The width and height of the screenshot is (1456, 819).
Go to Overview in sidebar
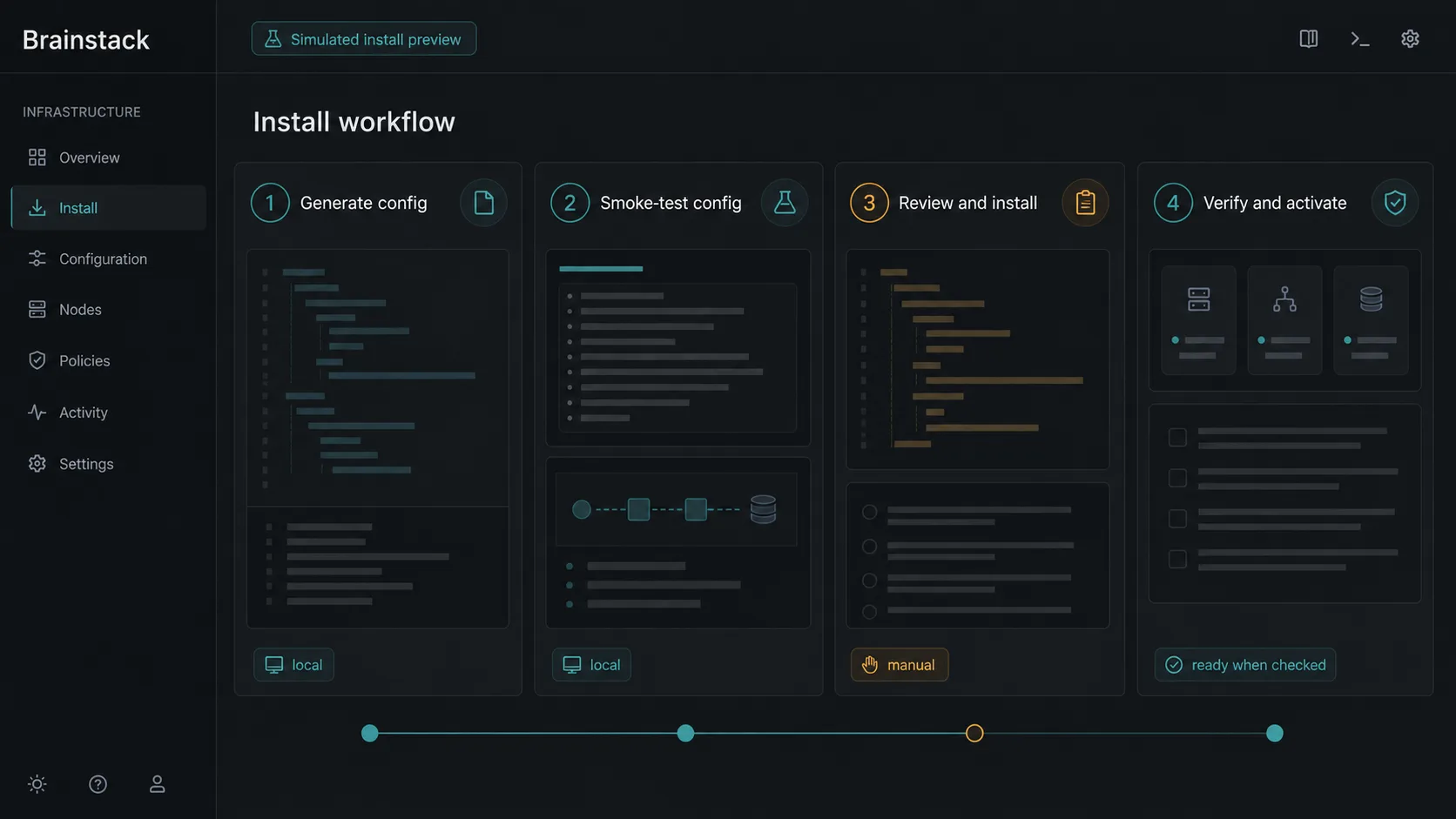click(109, 158)
